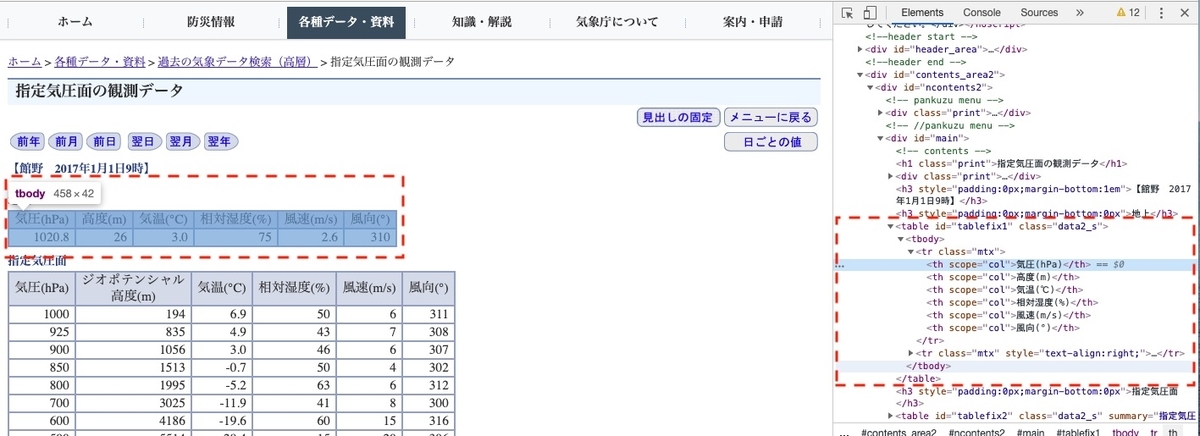Viewport: 1200px width, 436px height.
Task: Click the メニューに戻る button
Action: [771, 117]
